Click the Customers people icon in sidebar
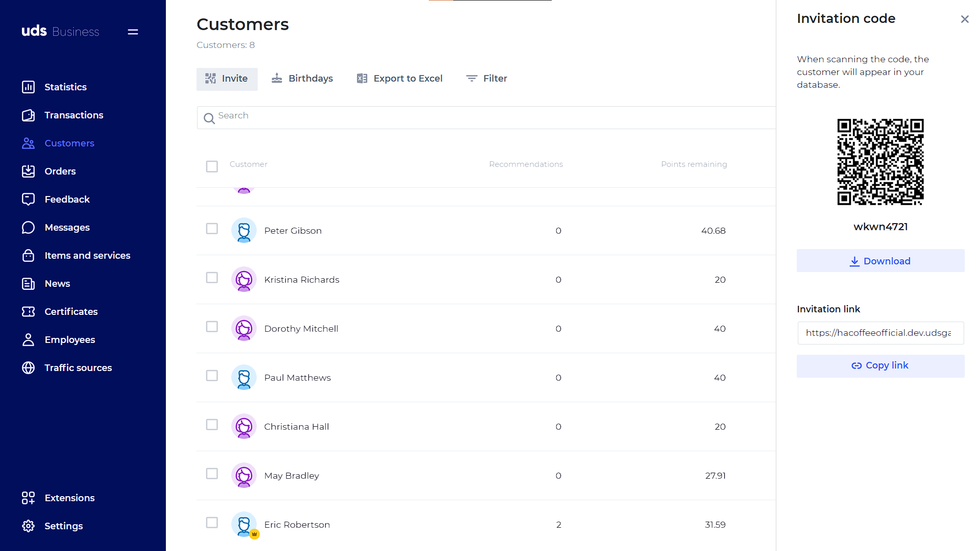980x551 pixels. [x=28, y=143]
